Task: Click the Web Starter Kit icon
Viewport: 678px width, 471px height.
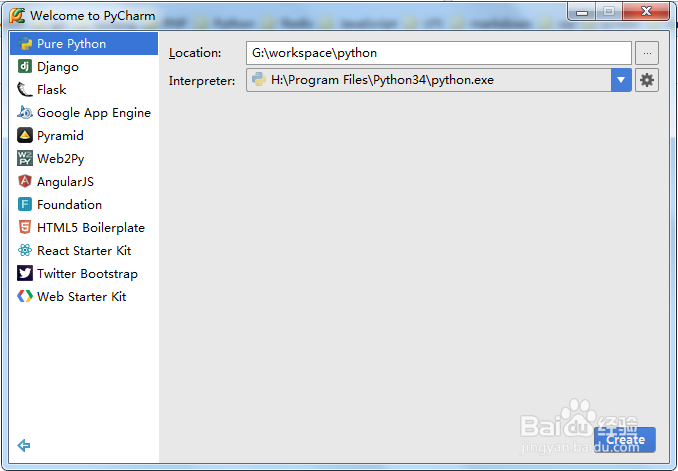Action: [25, 296]
